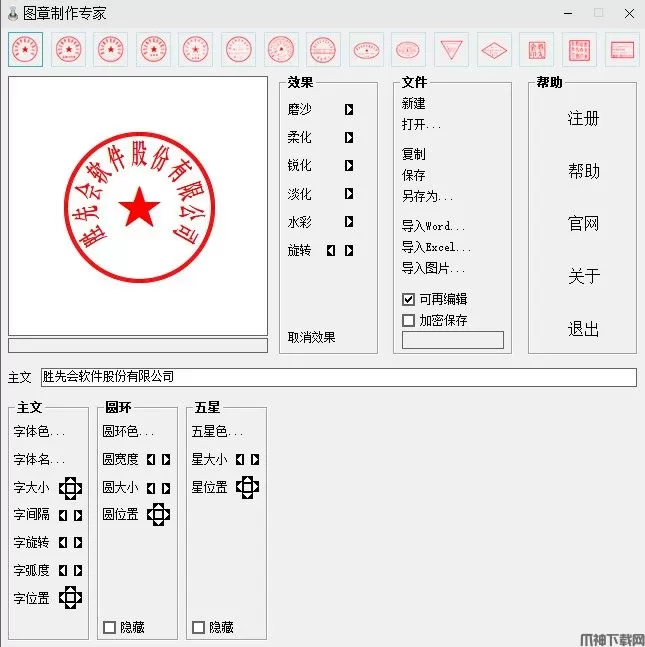The height and width of the screenshot is (647, 645).
Task: Decrease 星大小 with left arrow
Action: tap(240, 460)
